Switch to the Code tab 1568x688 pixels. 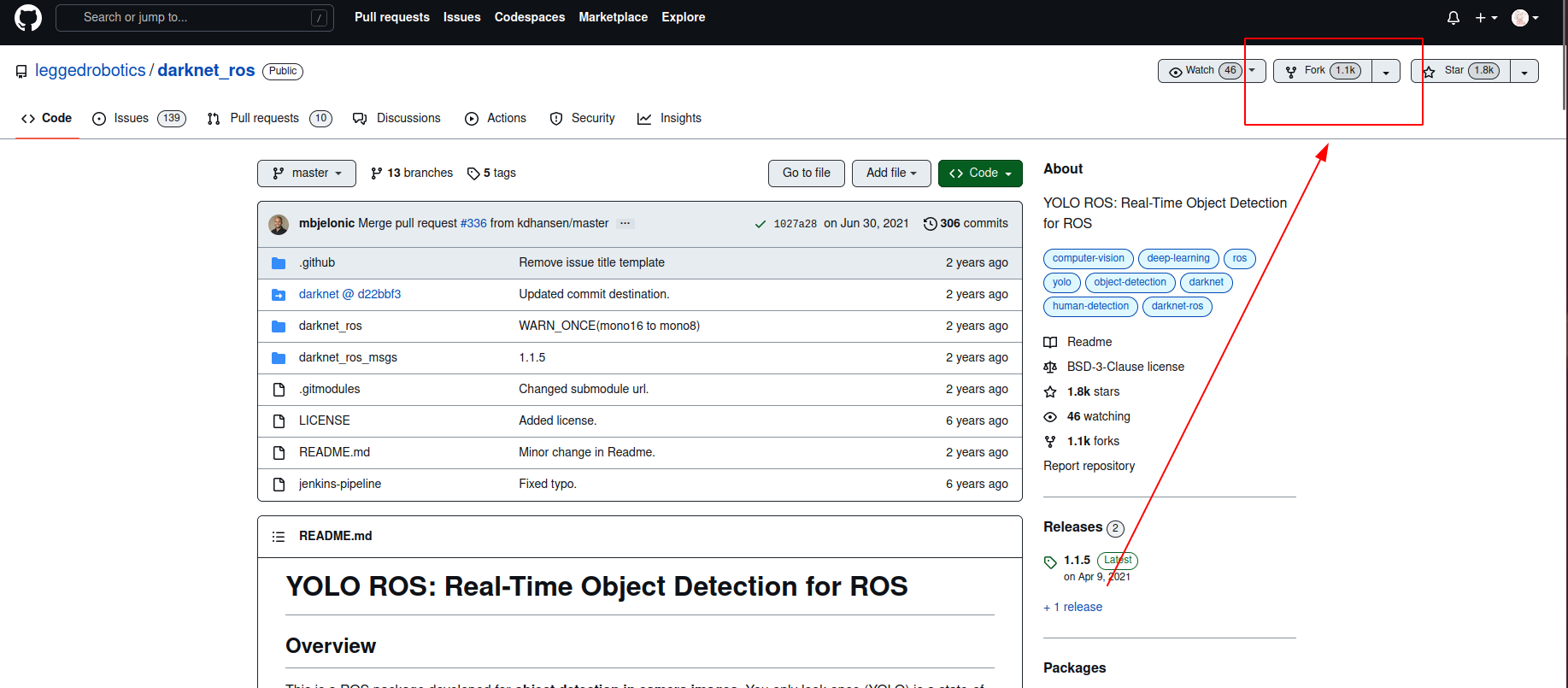click(x=47, y=118)
